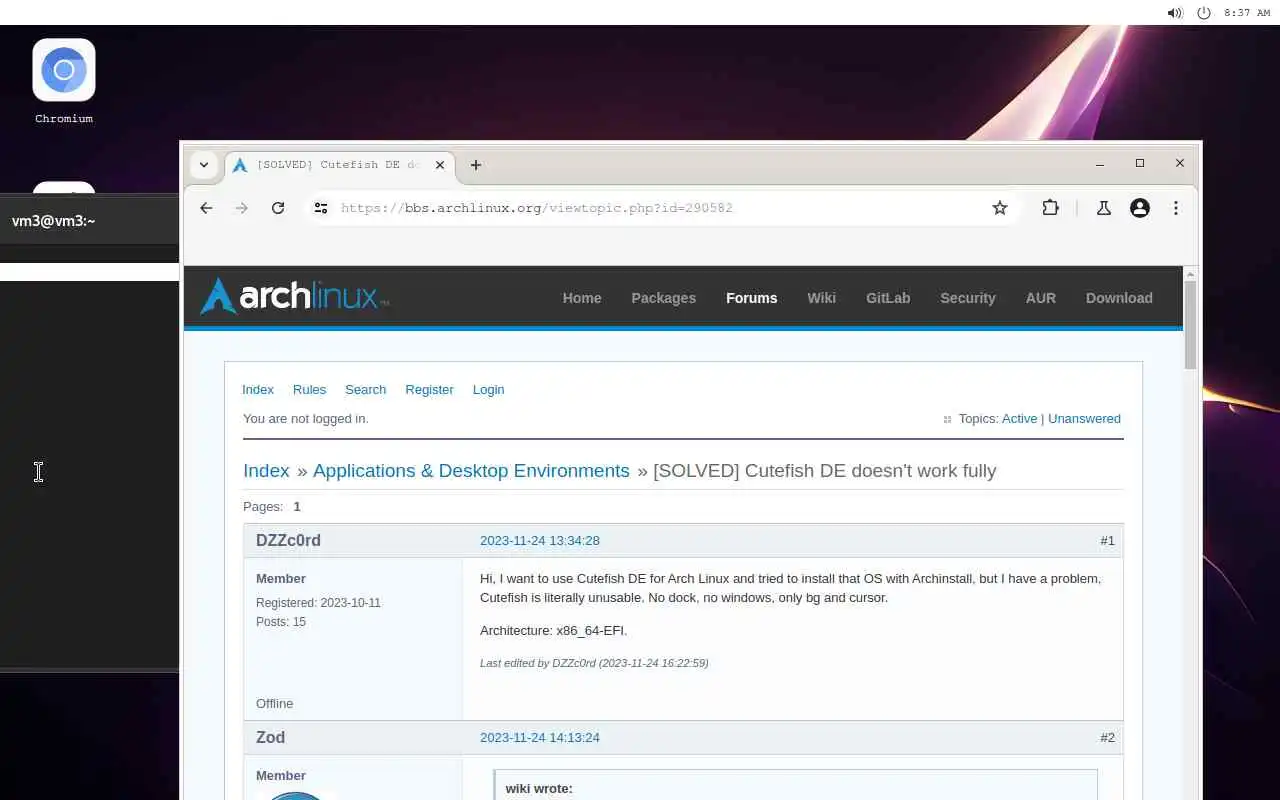1280x800 pixels.
Task: Click the forum Index menu link
Action: coord(258,390)
